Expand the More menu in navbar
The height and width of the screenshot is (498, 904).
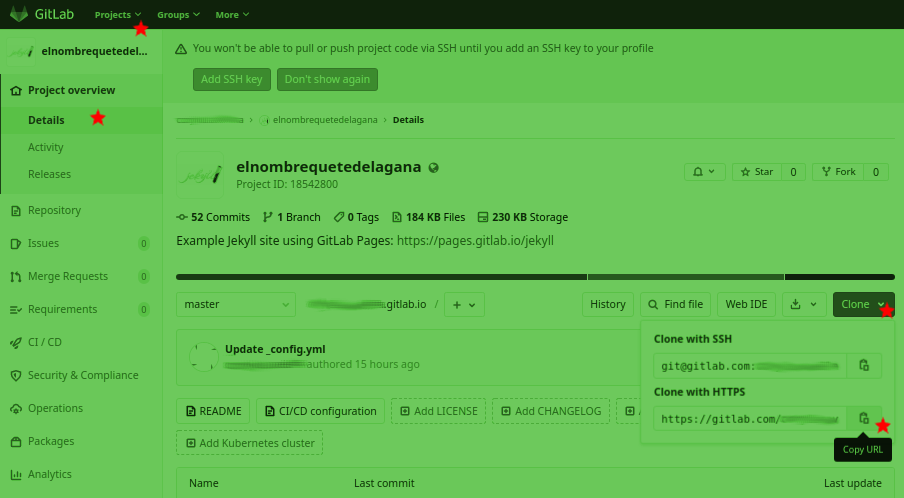point(232,15)
